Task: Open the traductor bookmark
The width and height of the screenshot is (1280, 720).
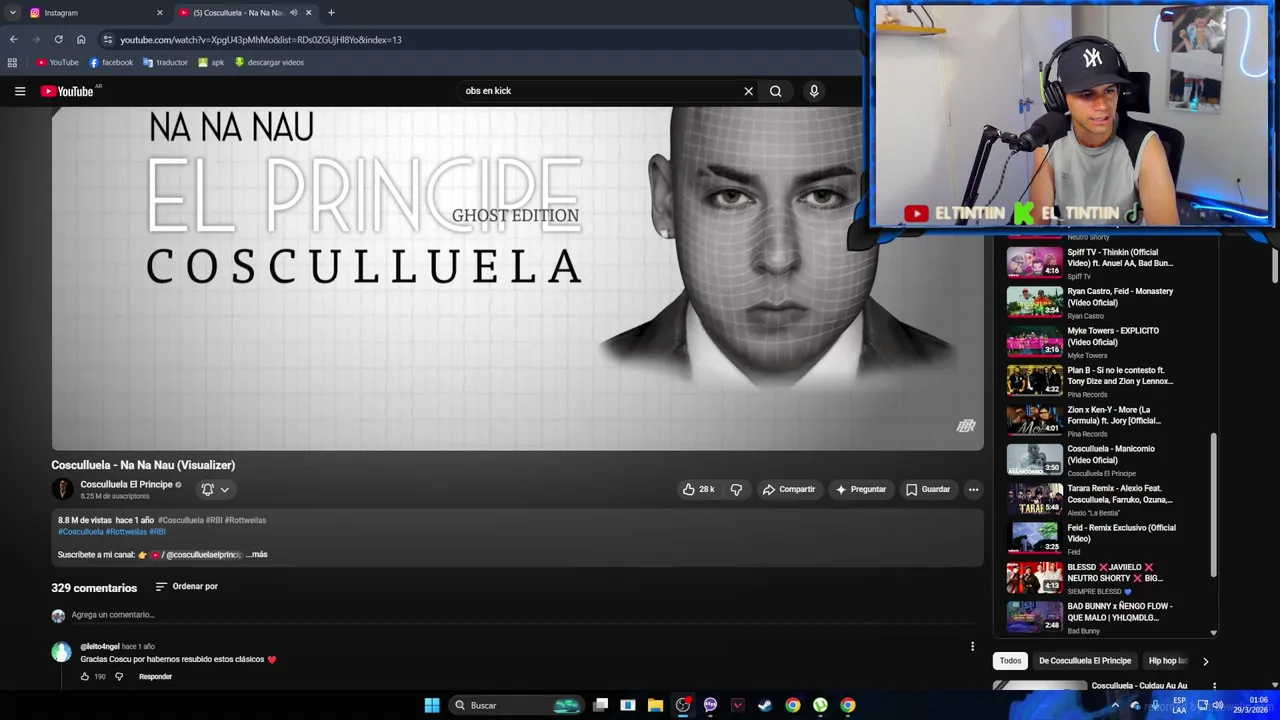Action: [165, 62]
